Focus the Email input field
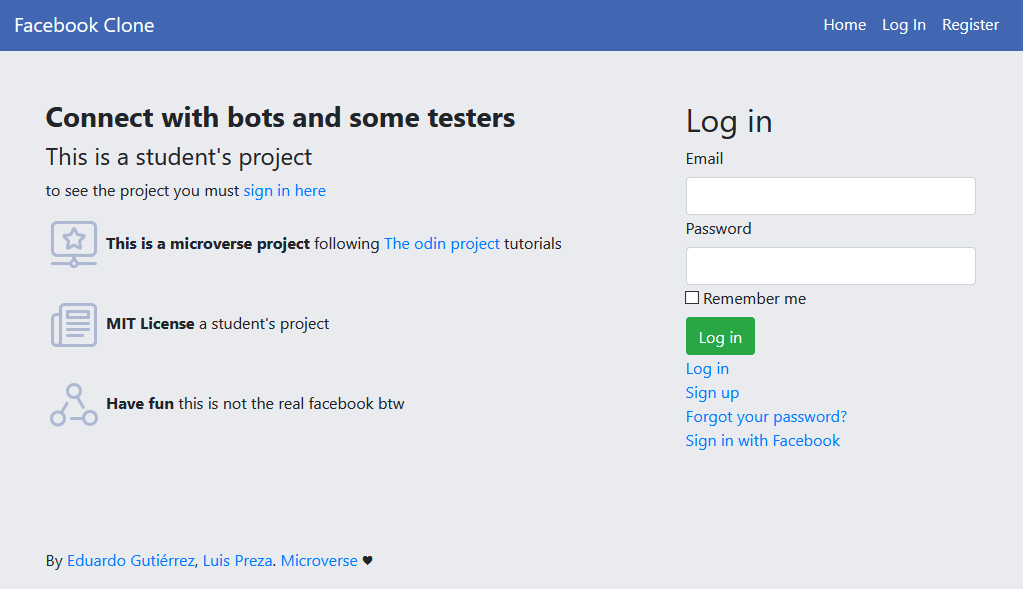 (x=831, y=196)
